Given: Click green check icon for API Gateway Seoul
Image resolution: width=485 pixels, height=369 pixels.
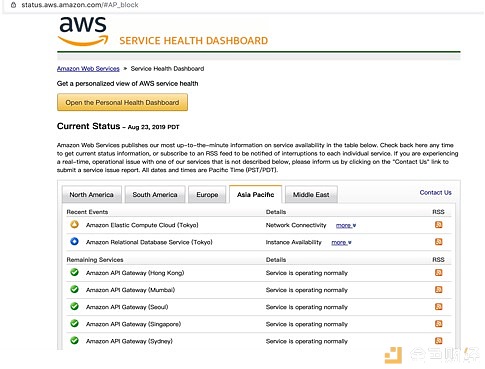Looking at the screenshot, I should click(x=74, y=306).
